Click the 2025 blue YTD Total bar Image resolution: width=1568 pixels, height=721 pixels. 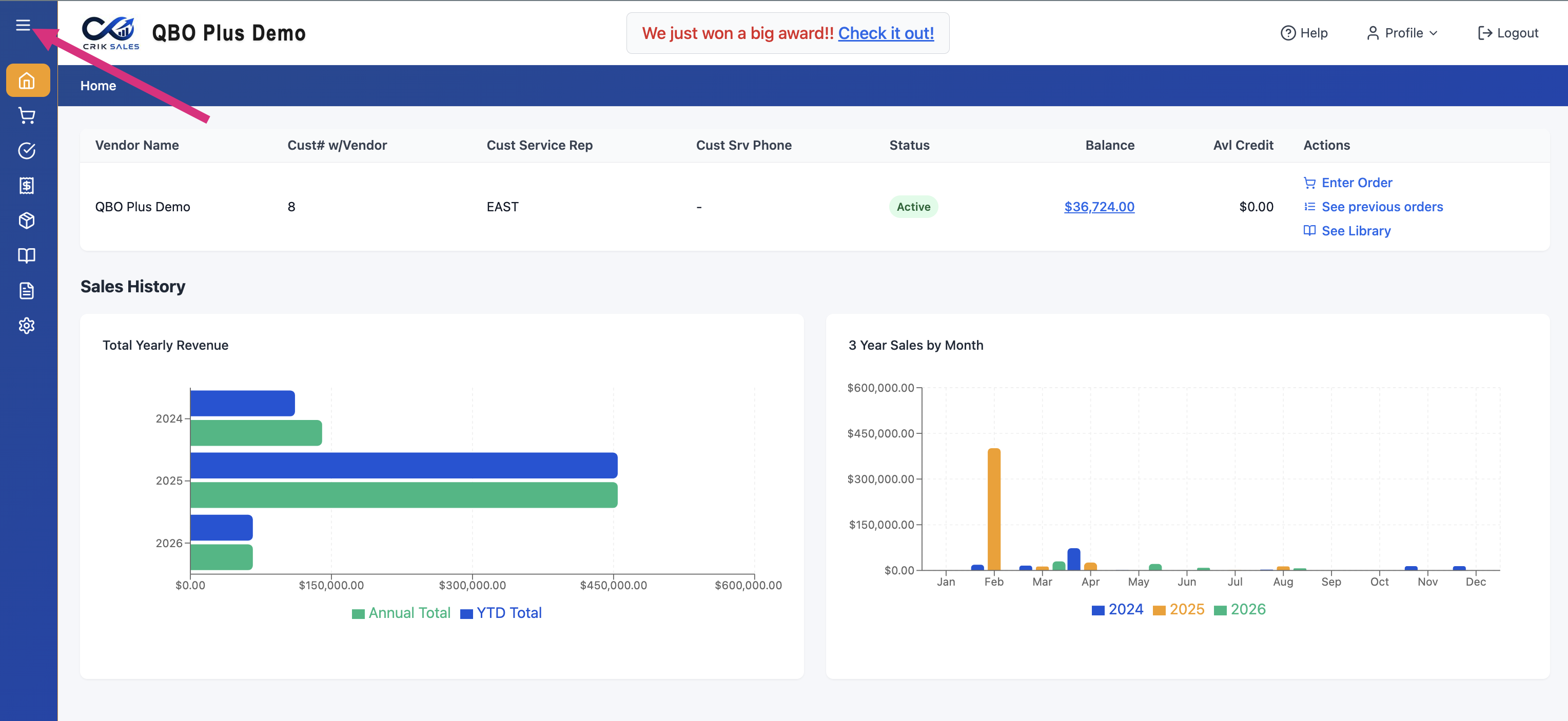(x=404, y=466)
